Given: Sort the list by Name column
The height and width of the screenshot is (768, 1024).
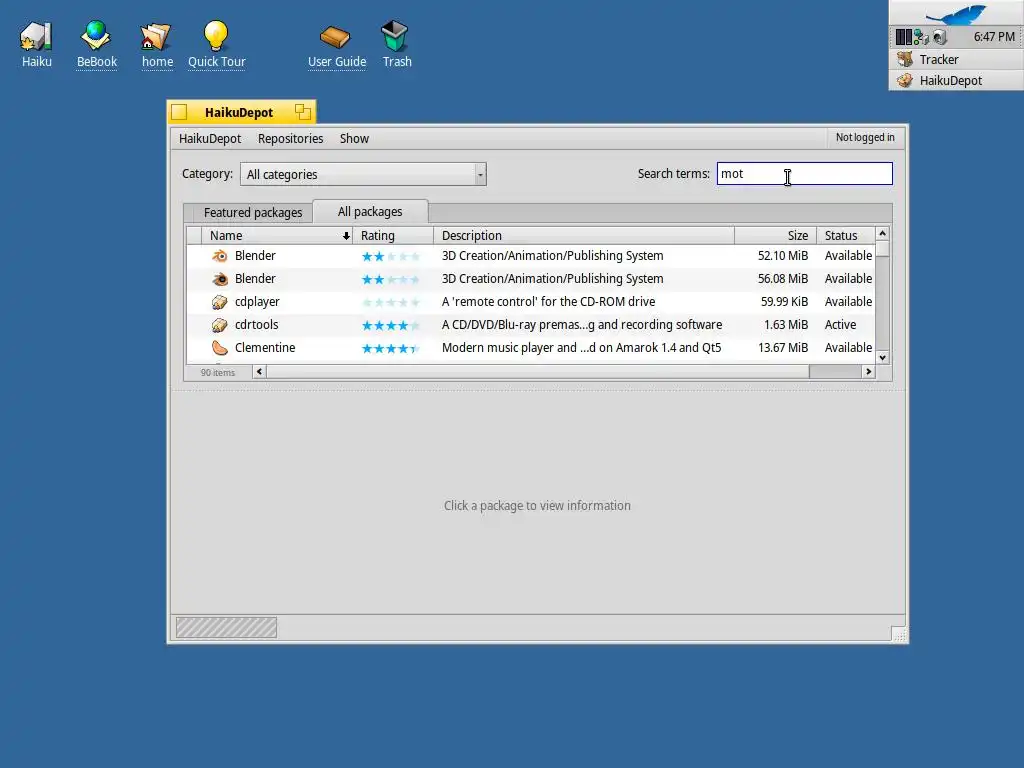Looking at the screenshot, I should 278,236.
